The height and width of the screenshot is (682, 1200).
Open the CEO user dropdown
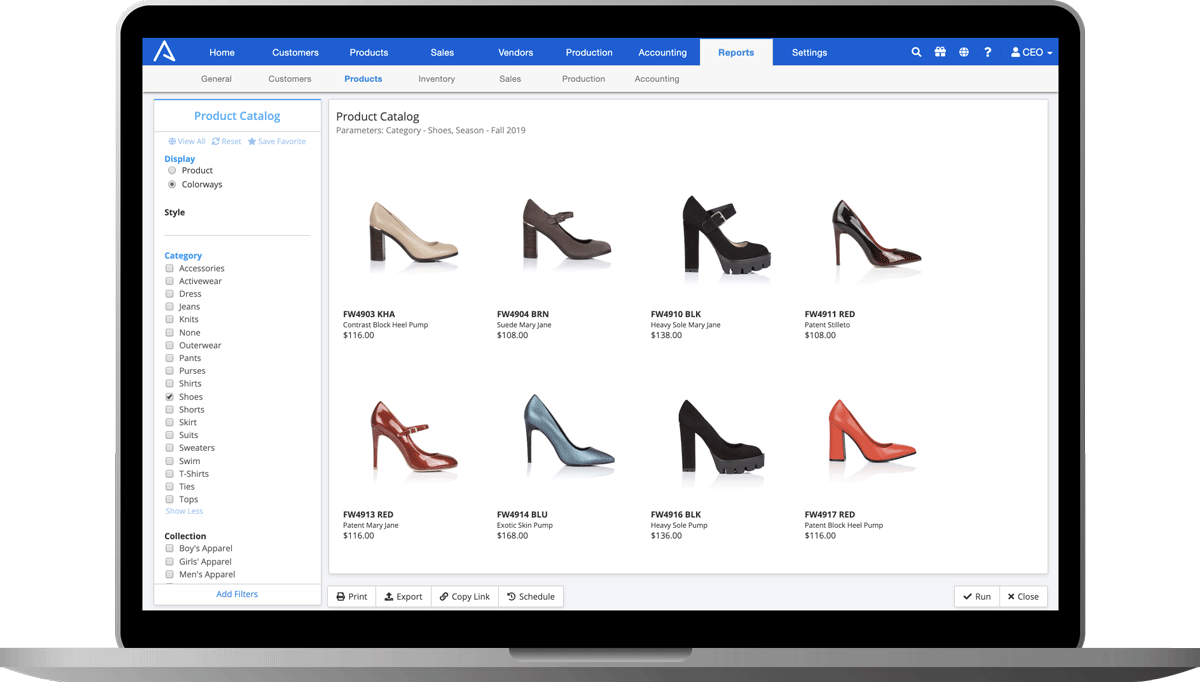(x=1031, y=52)
